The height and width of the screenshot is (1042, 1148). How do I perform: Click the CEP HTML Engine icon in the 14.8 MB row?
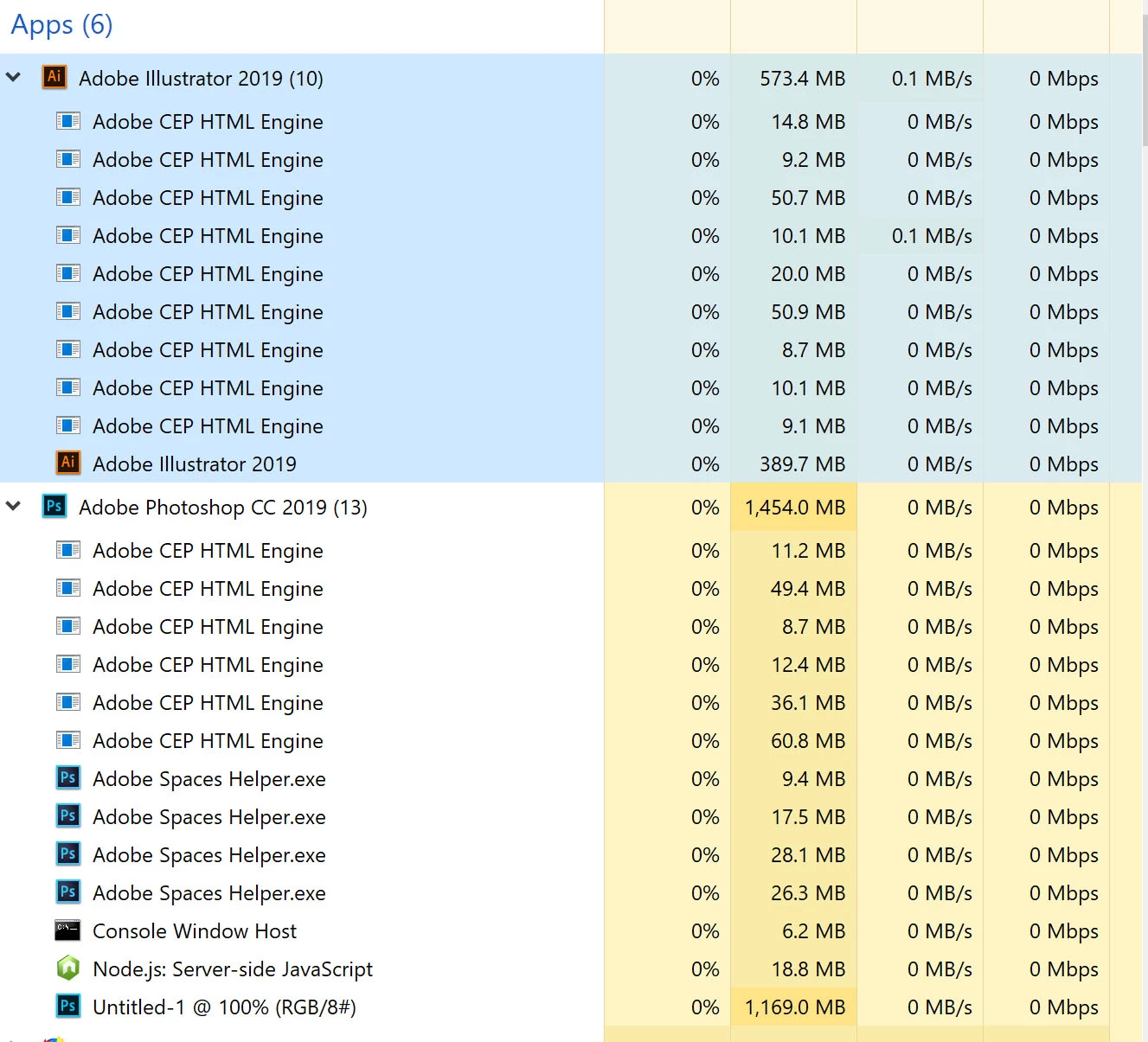(x=68, y=121)
